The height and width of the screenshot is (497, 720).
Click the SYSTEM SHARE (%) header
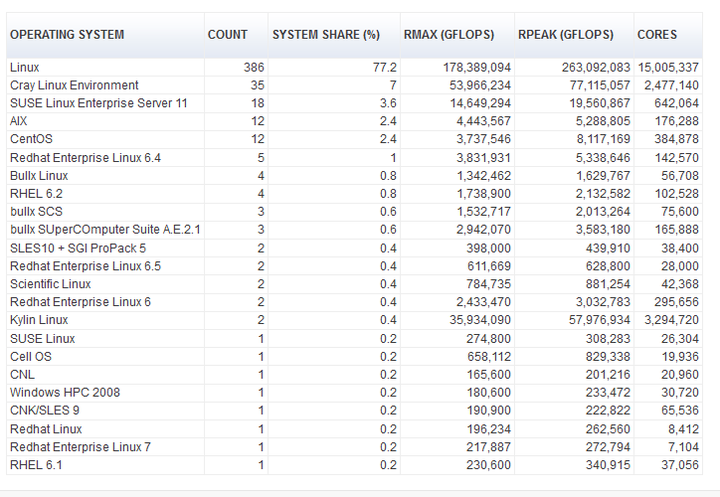pos(326,35)
